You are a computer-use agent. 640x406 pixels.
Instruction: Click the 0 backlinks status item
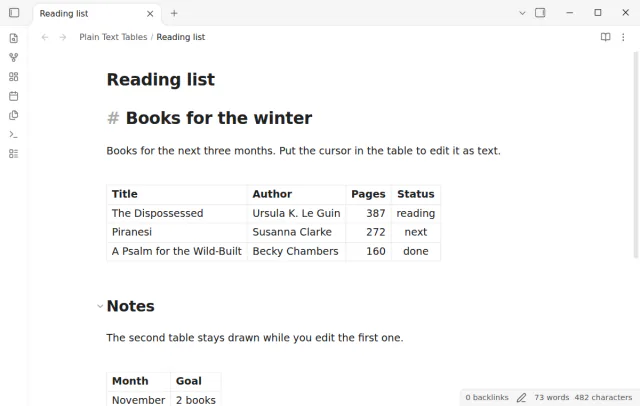point(487,397)
